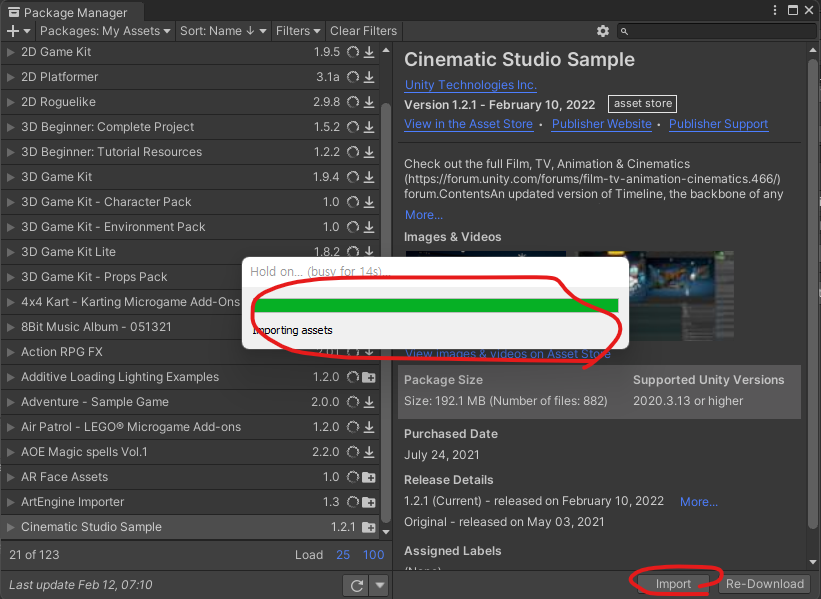821x599 pixels.
Task: Expand the 2D Platformer row
Action: (x=10, y=77)
